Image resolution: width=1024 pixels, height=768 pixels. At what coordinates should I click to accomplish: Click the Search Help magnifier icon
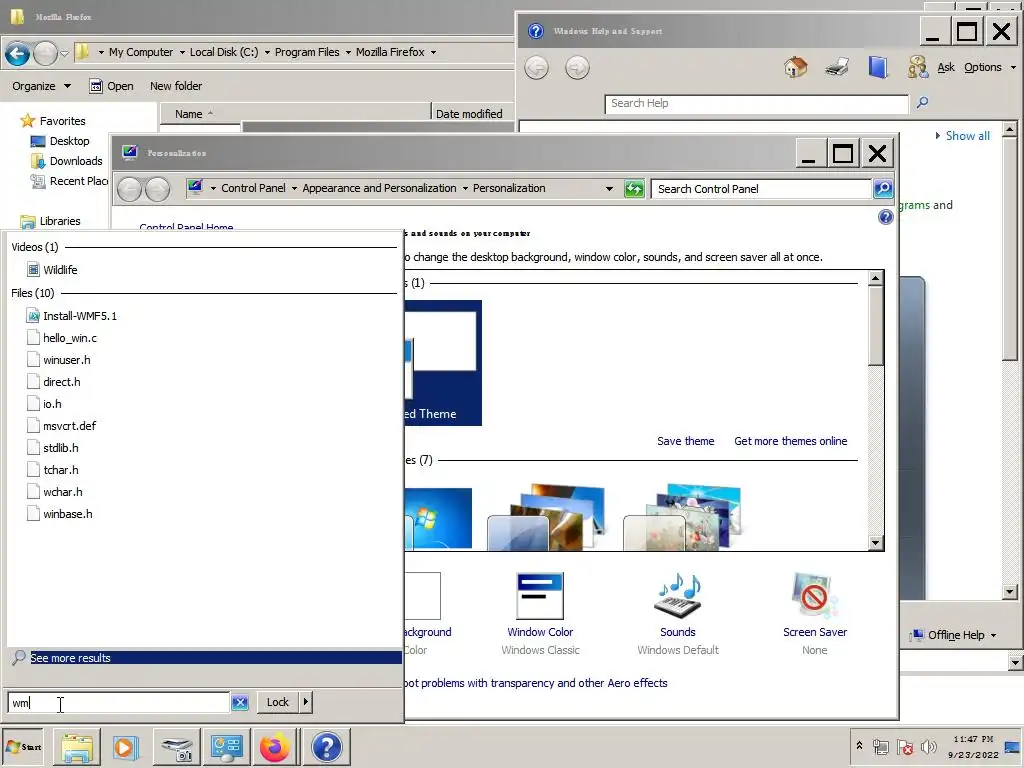click(922, 103)
